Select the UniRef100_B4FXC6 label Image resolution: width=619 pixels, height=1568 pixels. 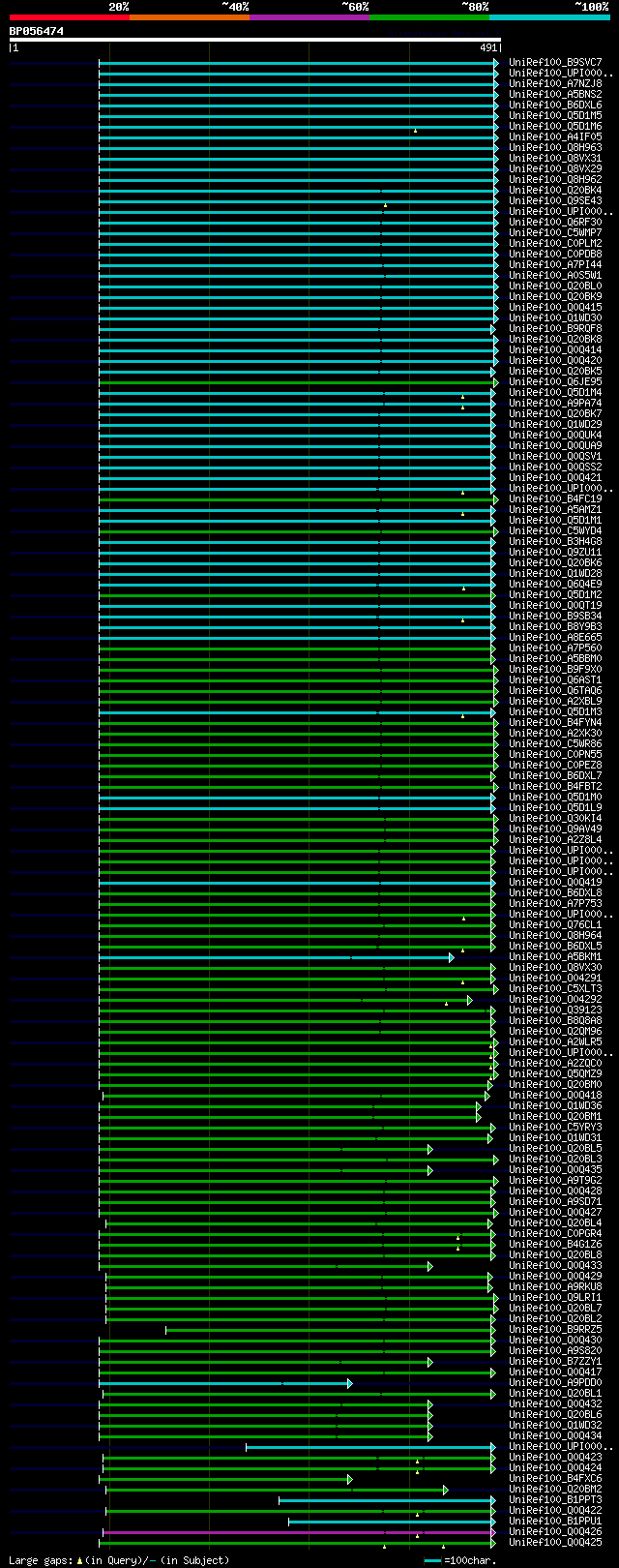click(555, 1479)
